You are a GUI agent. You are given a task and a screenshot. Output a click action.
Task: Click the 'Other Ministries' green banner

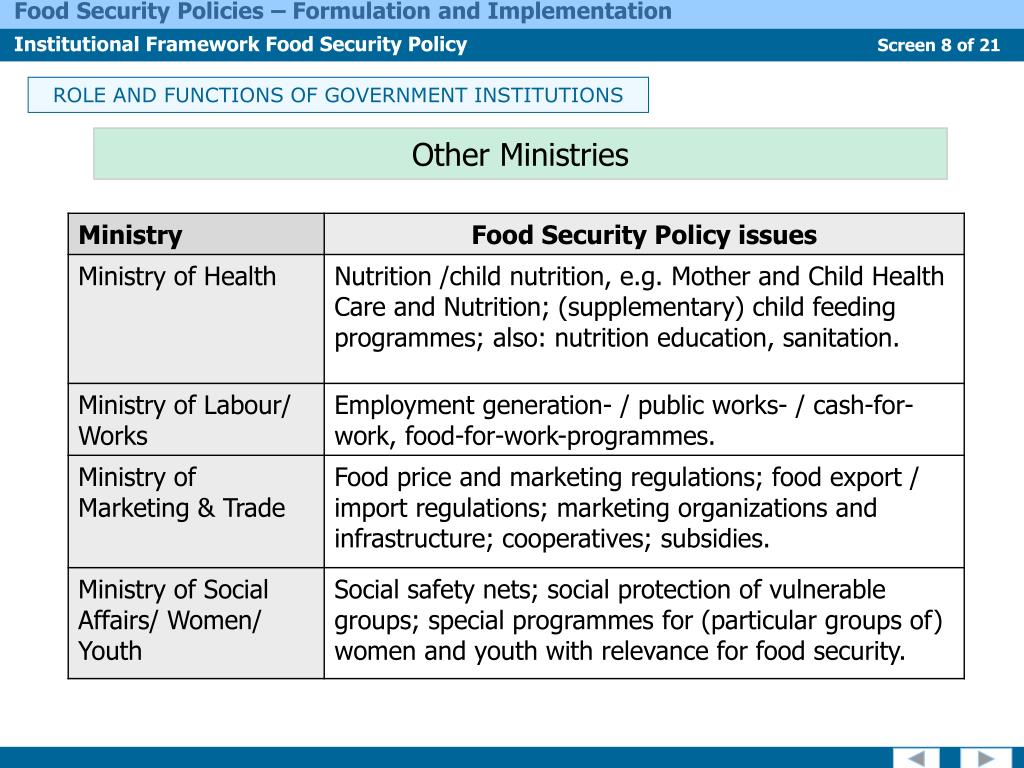coord(520,154)
